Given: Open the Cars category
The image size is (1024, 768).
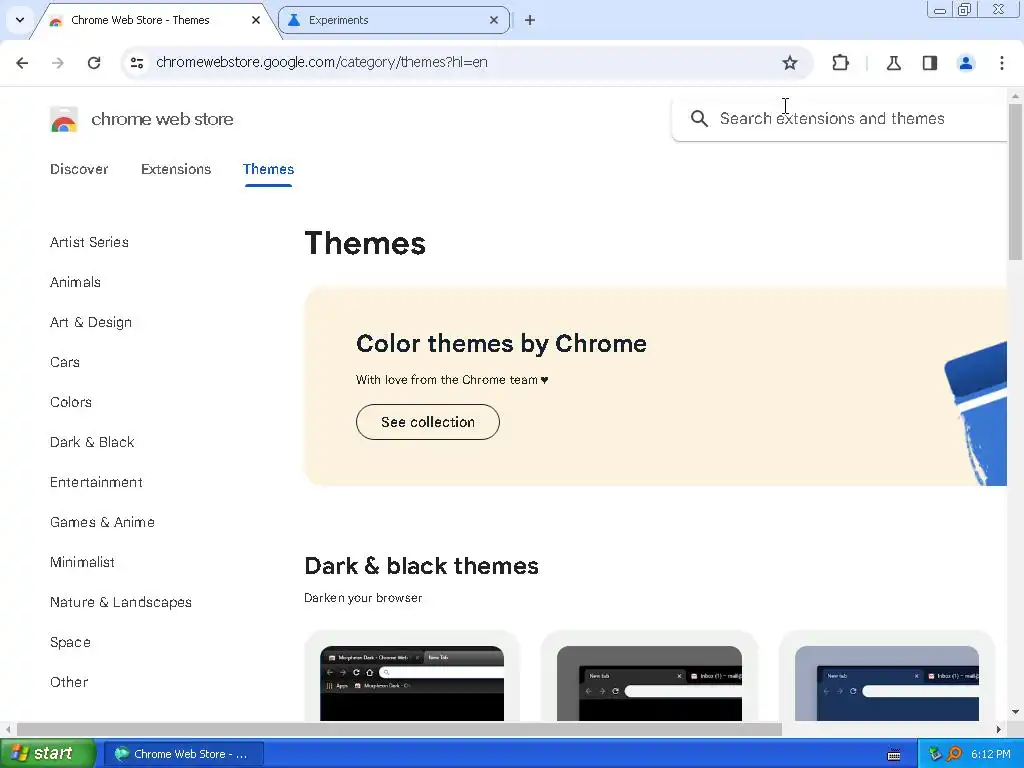Looking at the screenshot, I should [x=65, y=362].
